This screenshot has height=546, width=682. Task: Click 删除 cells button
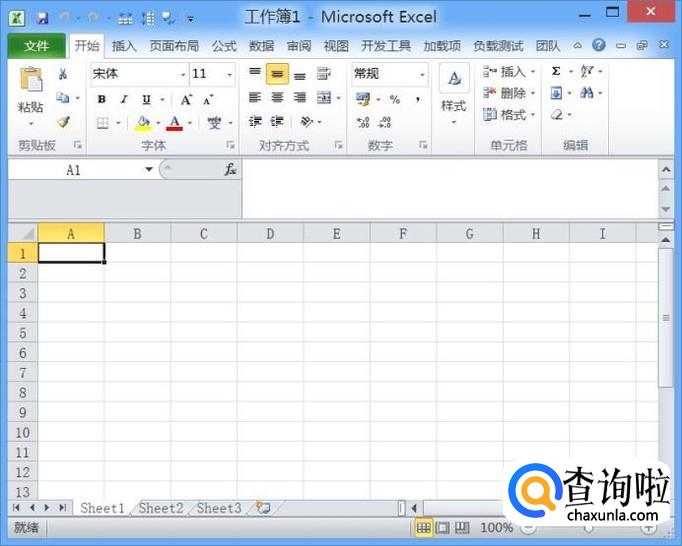509,93
